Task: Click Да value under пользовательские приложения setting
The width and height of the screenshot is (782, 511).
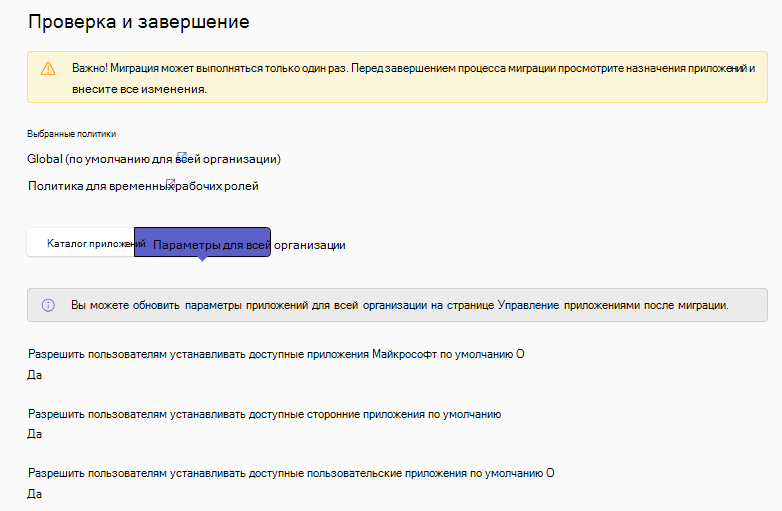Action: [34, 494]
